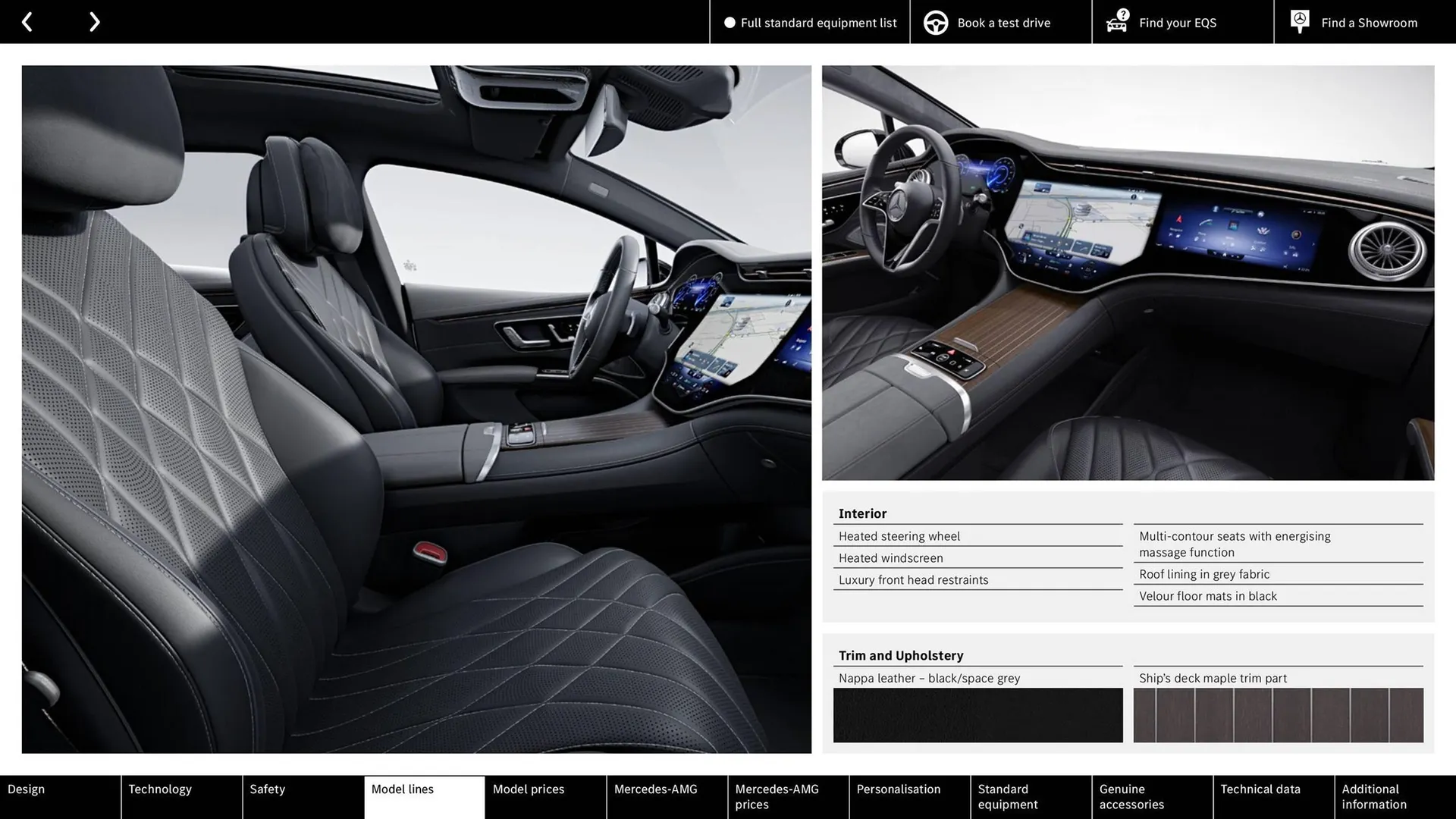Screen dimensions: 1456x819
Task: Go to previous page arrow
Action: click(x=27, y=22)
